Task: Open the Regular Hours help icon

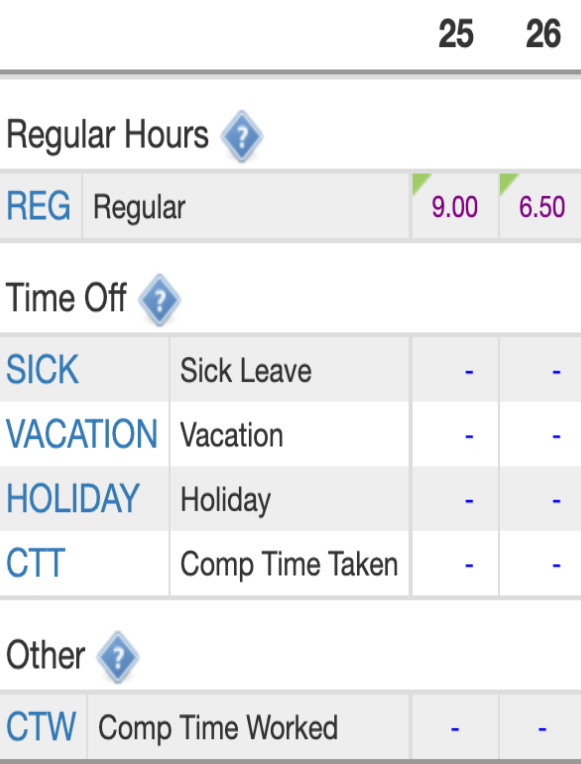Action: [x=242, y=136]
